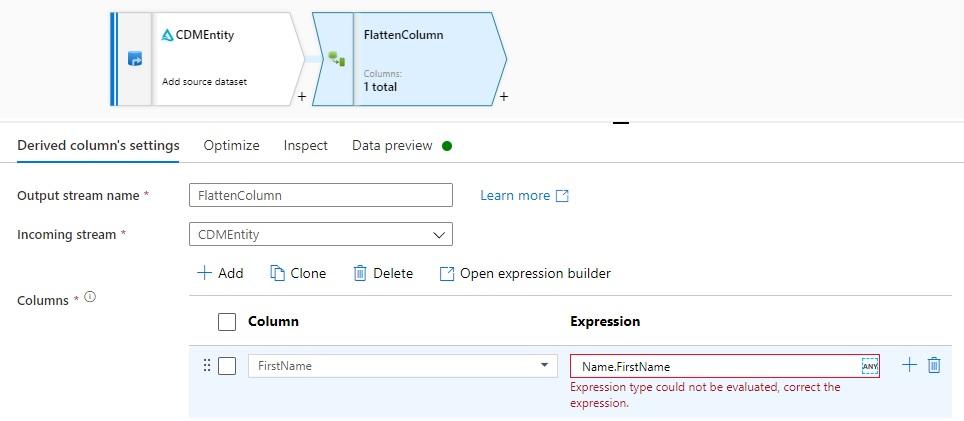Add a column using row plus icon
The width and height of the screenshot is (964, 421).
tap(909, 365)
